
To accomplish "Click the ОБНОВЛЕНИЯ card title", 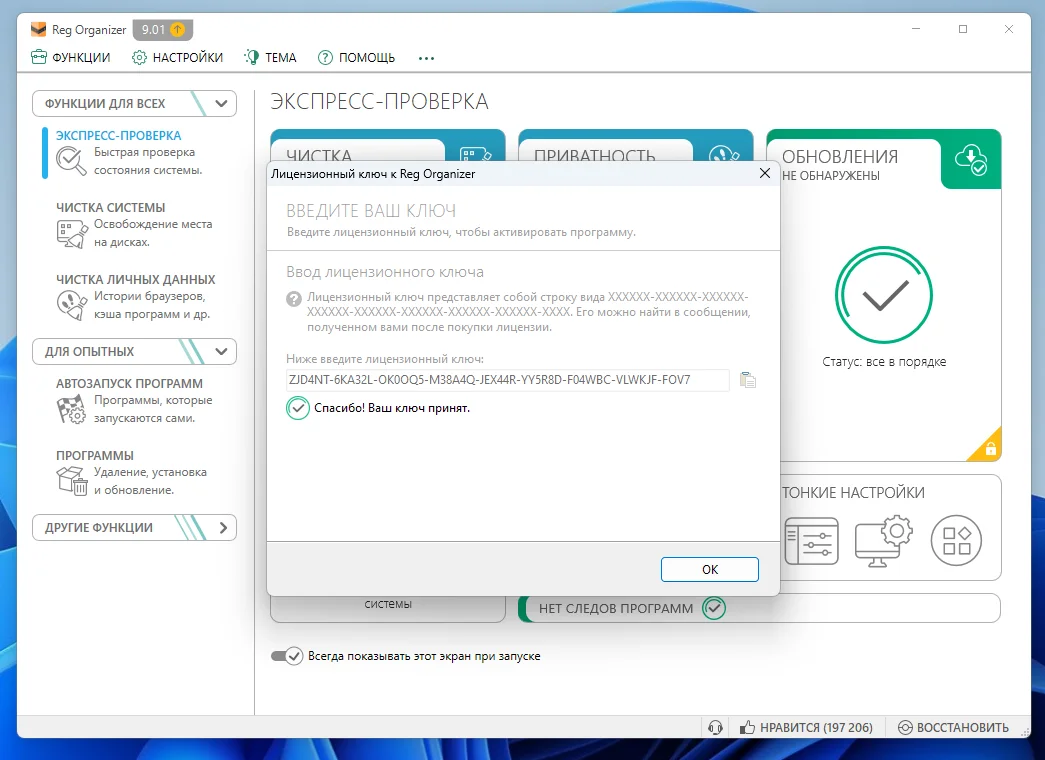I will (840, 157).
